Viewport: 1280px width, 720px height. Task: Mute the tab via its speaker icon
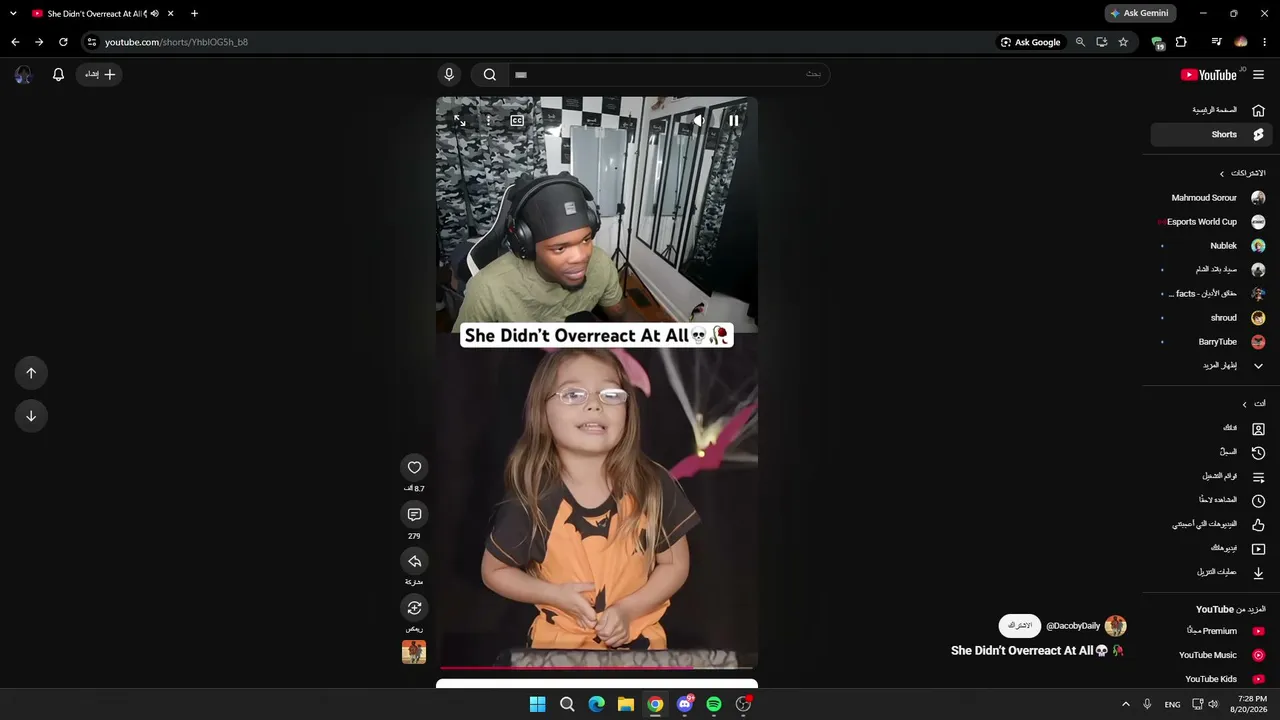[154, 13]
